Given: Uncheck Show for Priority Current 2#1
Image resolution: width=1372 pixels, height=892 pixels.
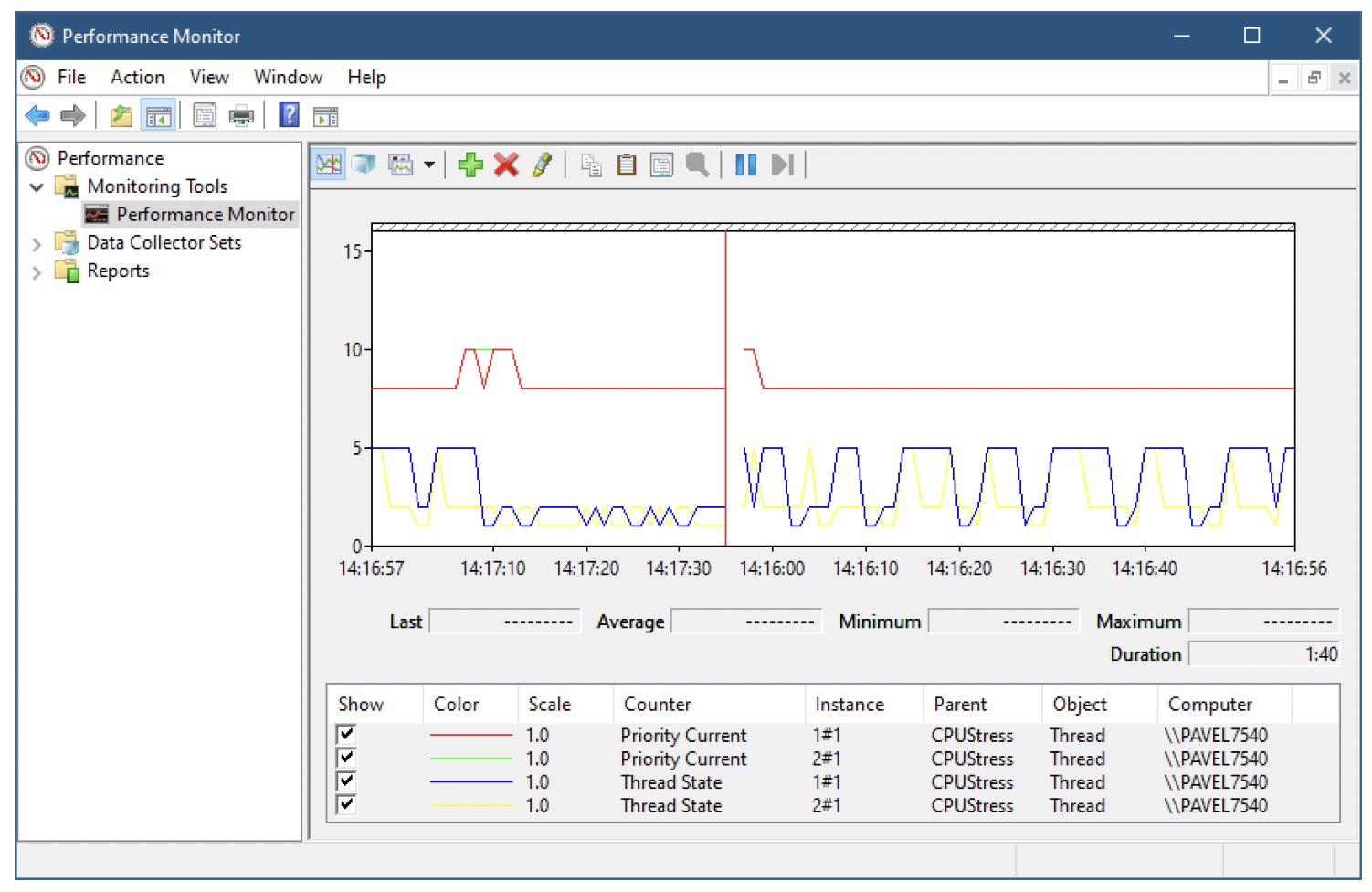Looking at the screenshot, I should [346, 758].
